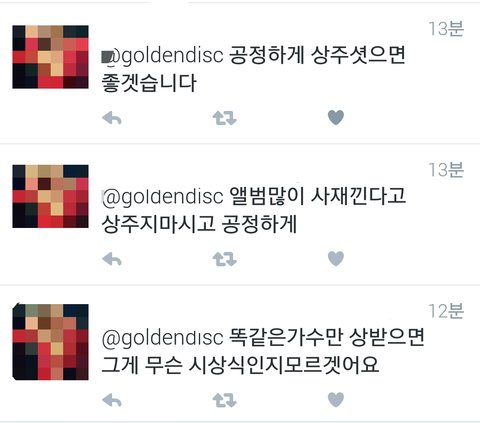The image size is (480, 423).
Task: Reply to the tweet about 앨범많이 사재낀다고
Action: [112, 259]
